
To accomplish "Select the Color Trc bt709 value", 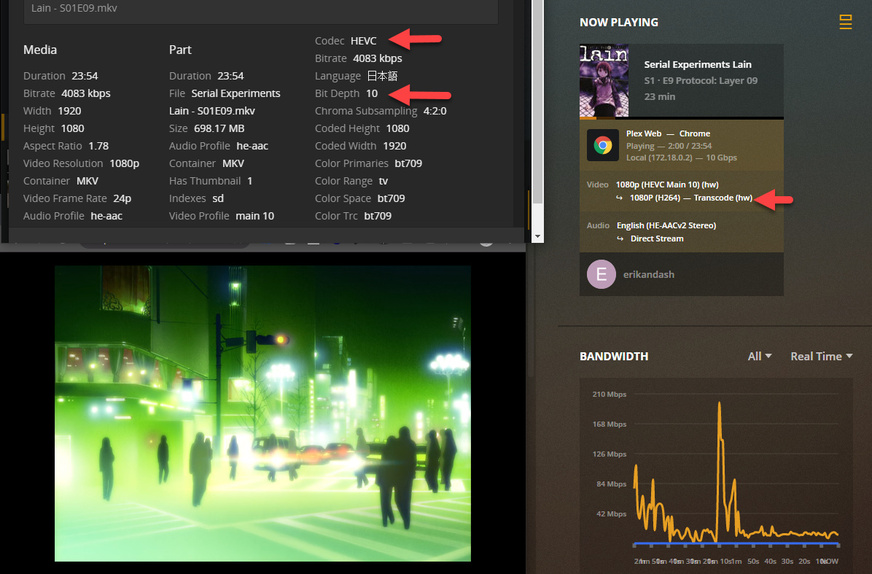I will coord(378,216).
